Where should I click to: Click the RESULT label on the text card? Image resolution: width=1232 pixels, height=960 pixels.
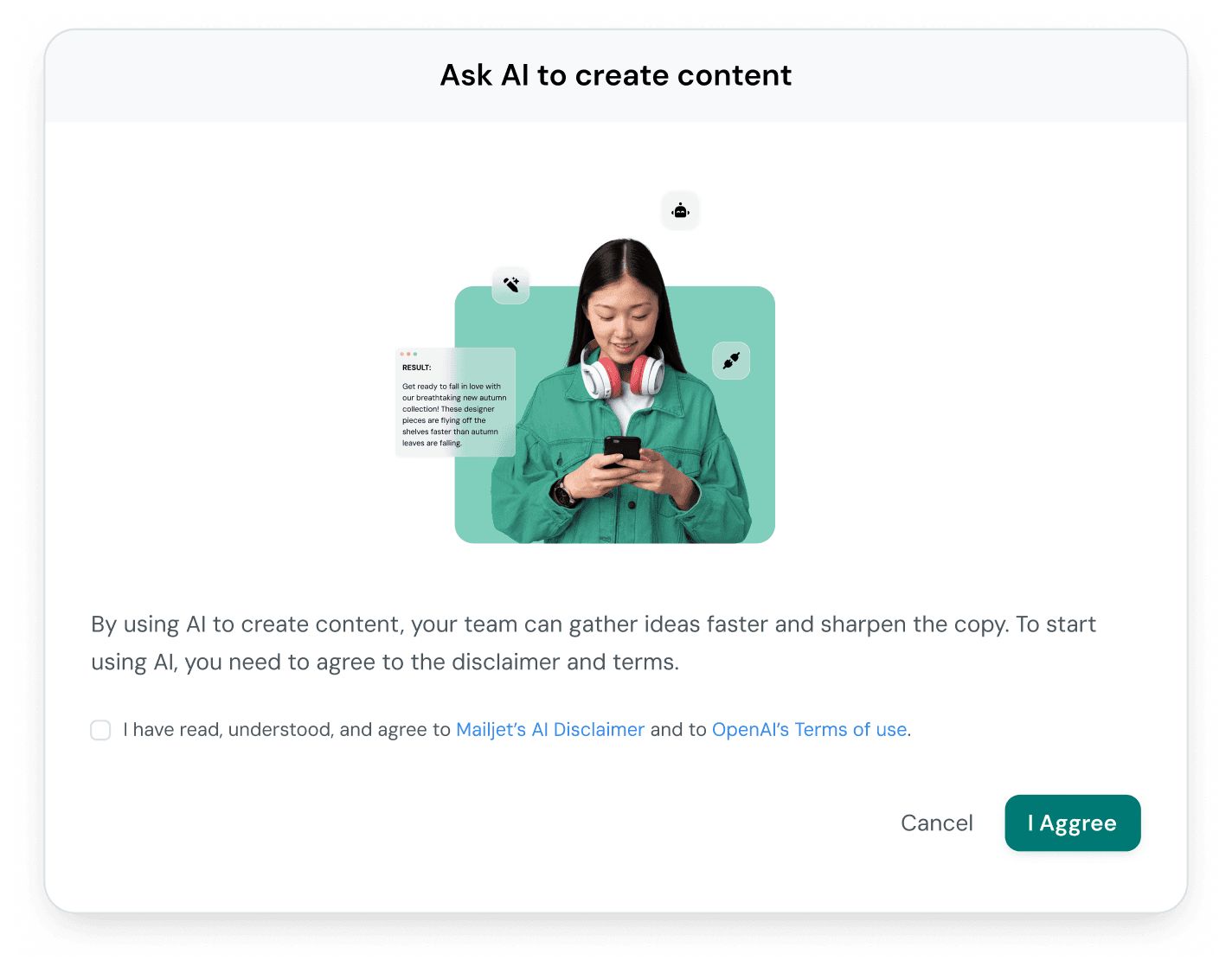417,368
